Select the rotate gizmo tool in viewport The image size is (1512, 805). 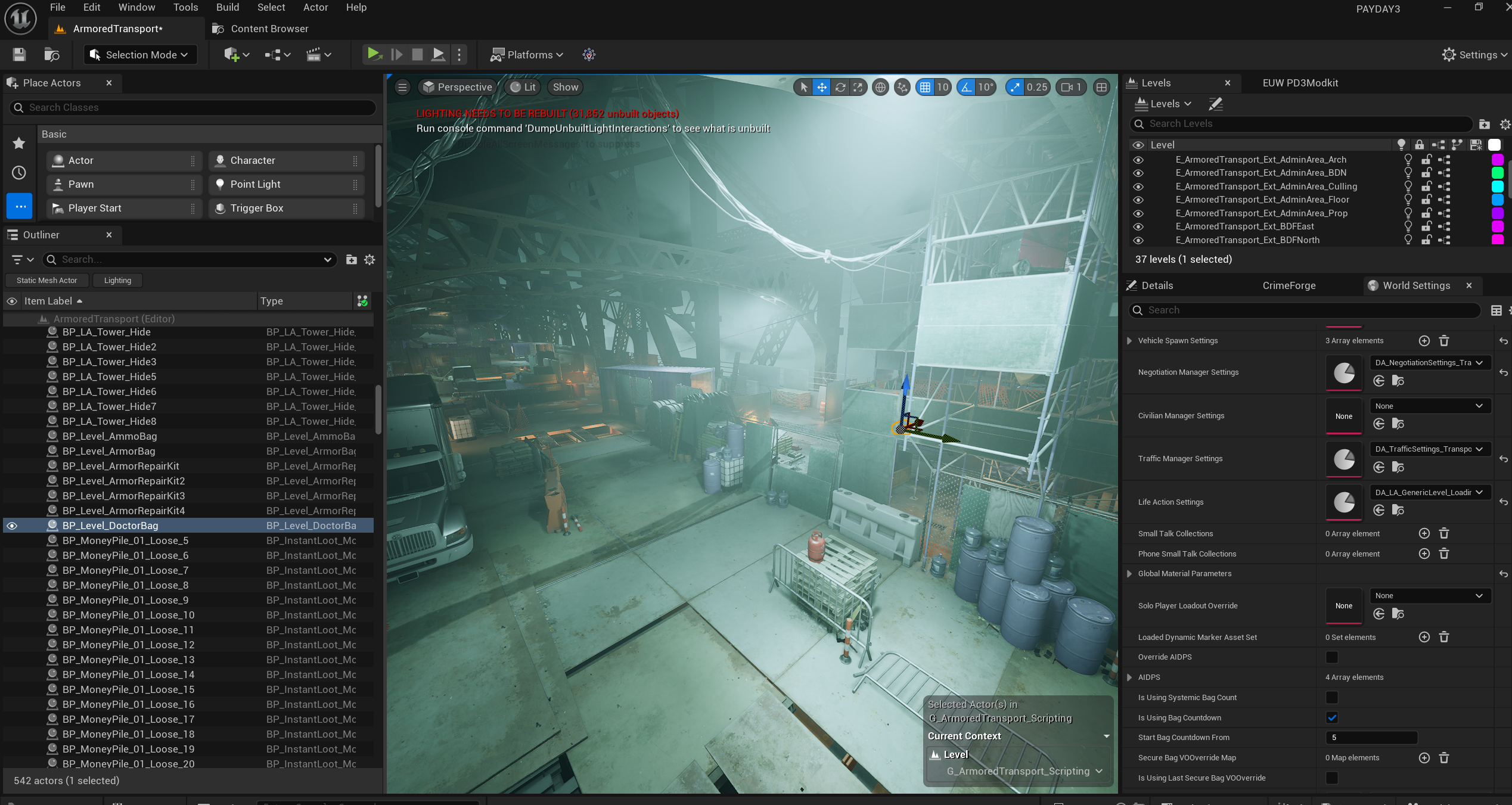(x=840, y=88)
